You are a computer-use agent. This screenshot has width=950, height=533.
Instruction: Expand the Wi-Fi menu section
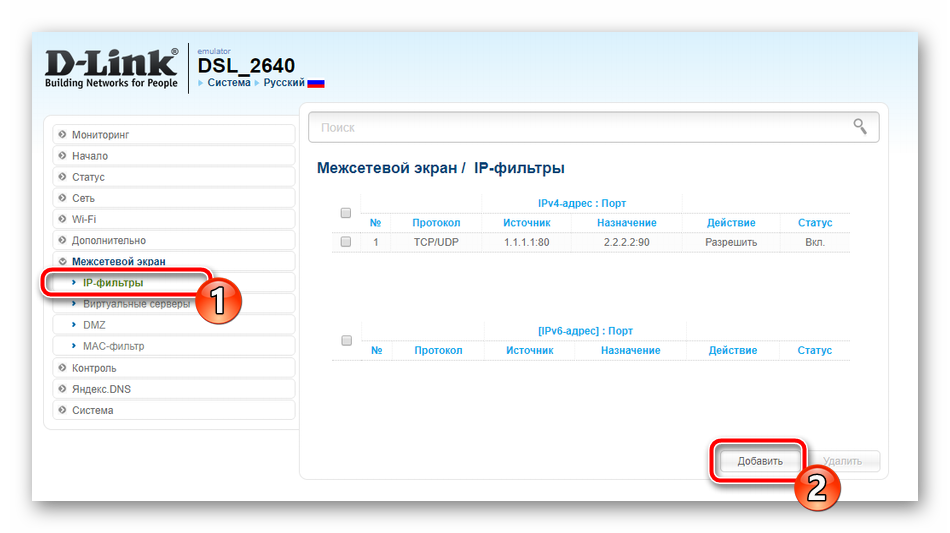pyautogui.click(x=174, y=219)
